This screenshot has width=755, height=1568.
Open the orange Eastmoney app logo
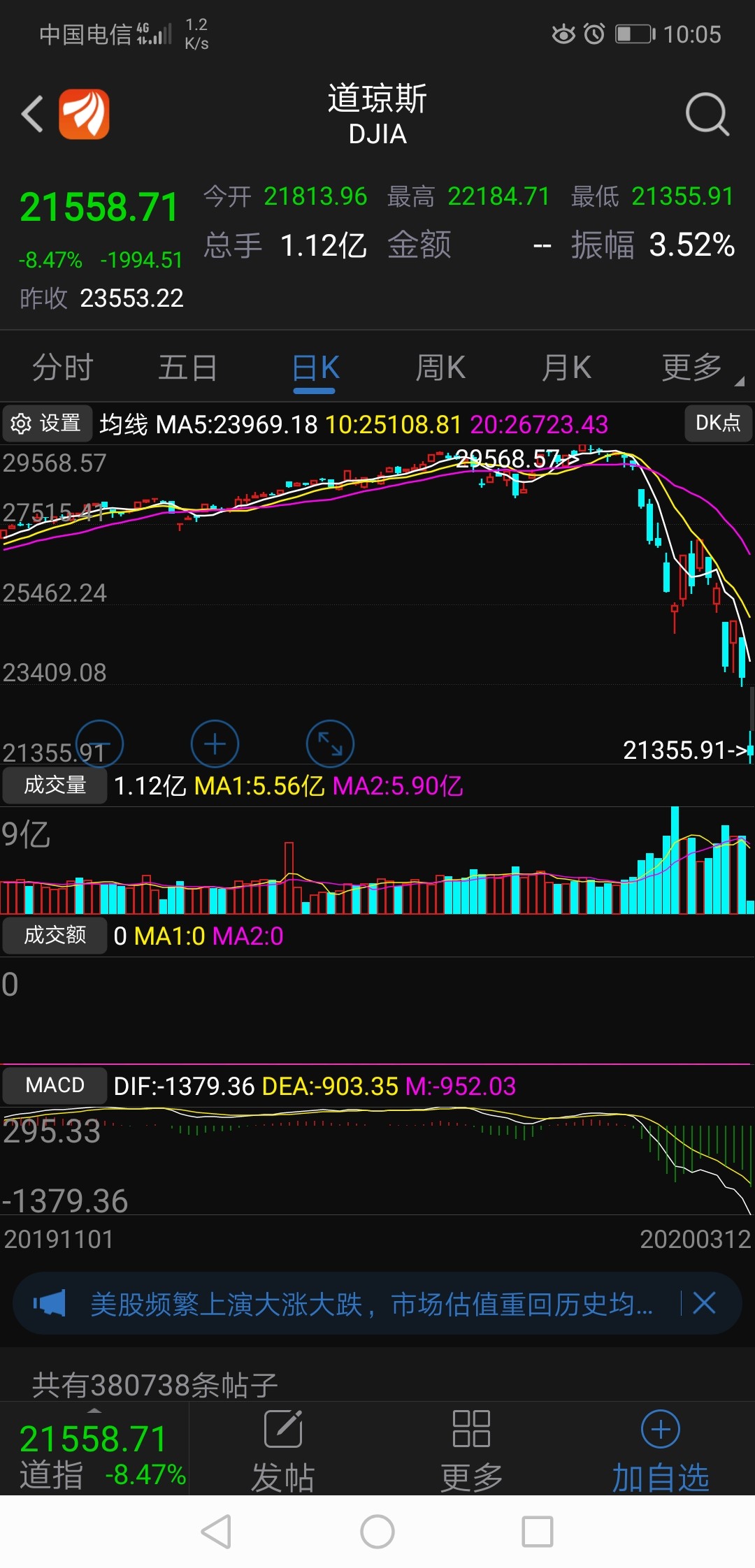click(x=84, y=114)
